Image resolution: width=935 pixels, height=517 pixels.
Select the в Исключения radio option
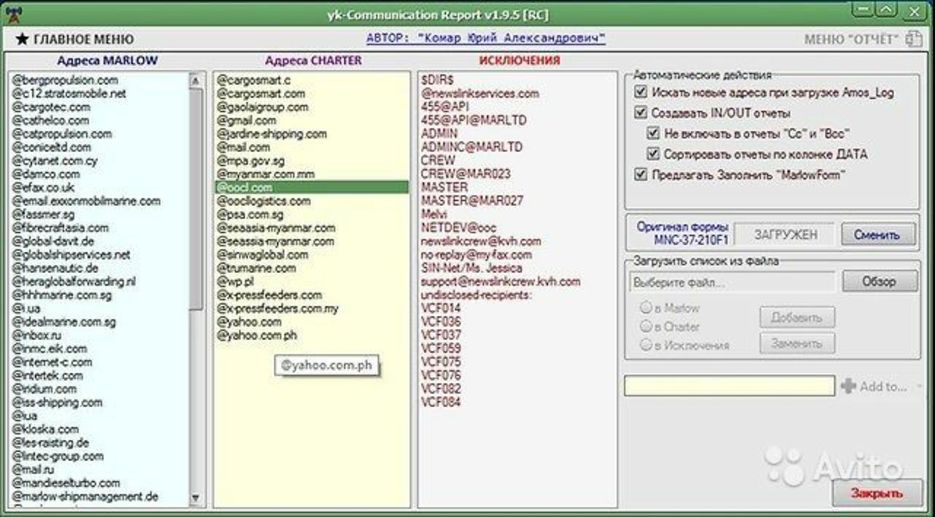645,345
